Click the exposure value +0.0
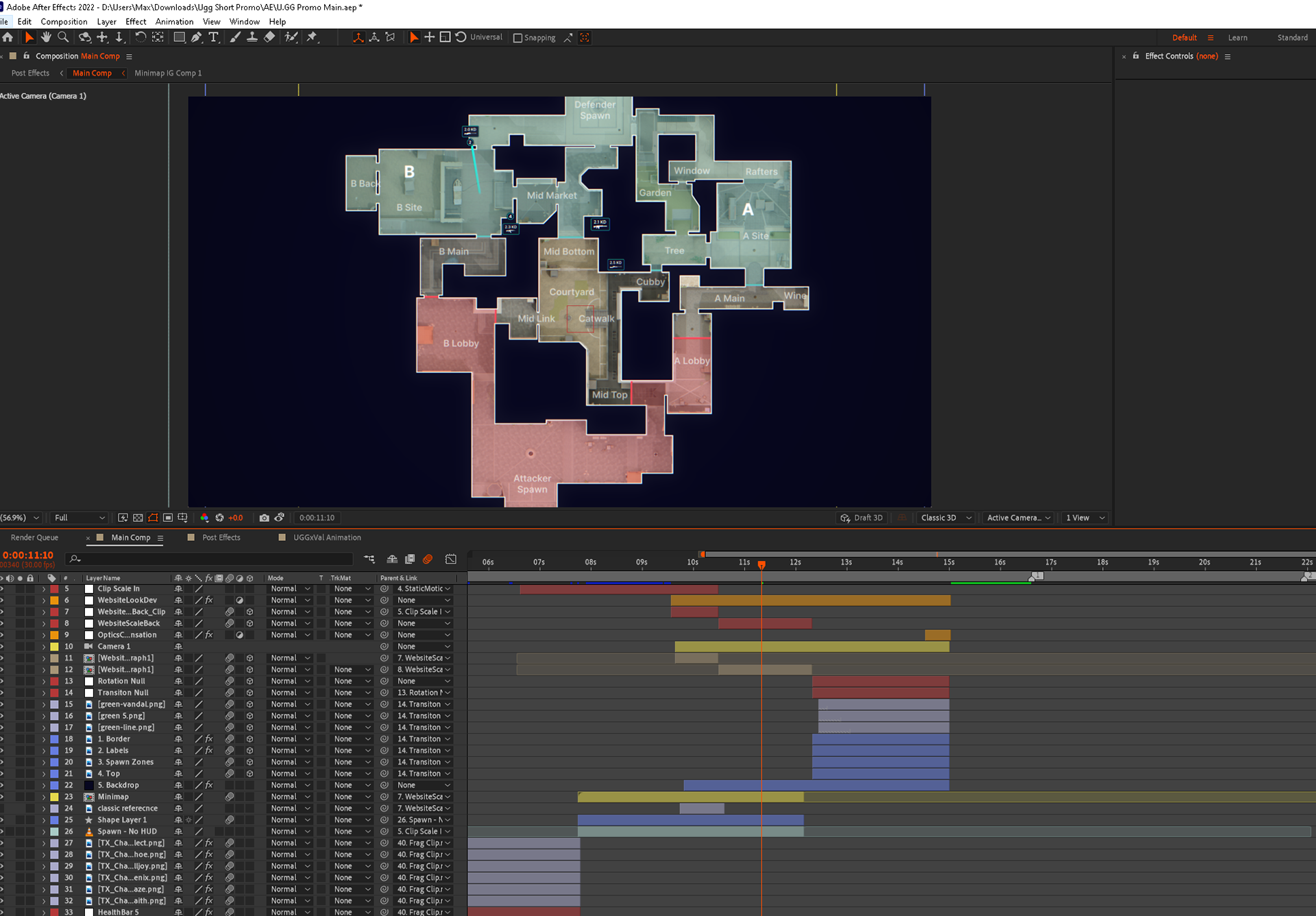This screenshot has width=1316, height=916. pyautogui.click(x=236, y=518)
